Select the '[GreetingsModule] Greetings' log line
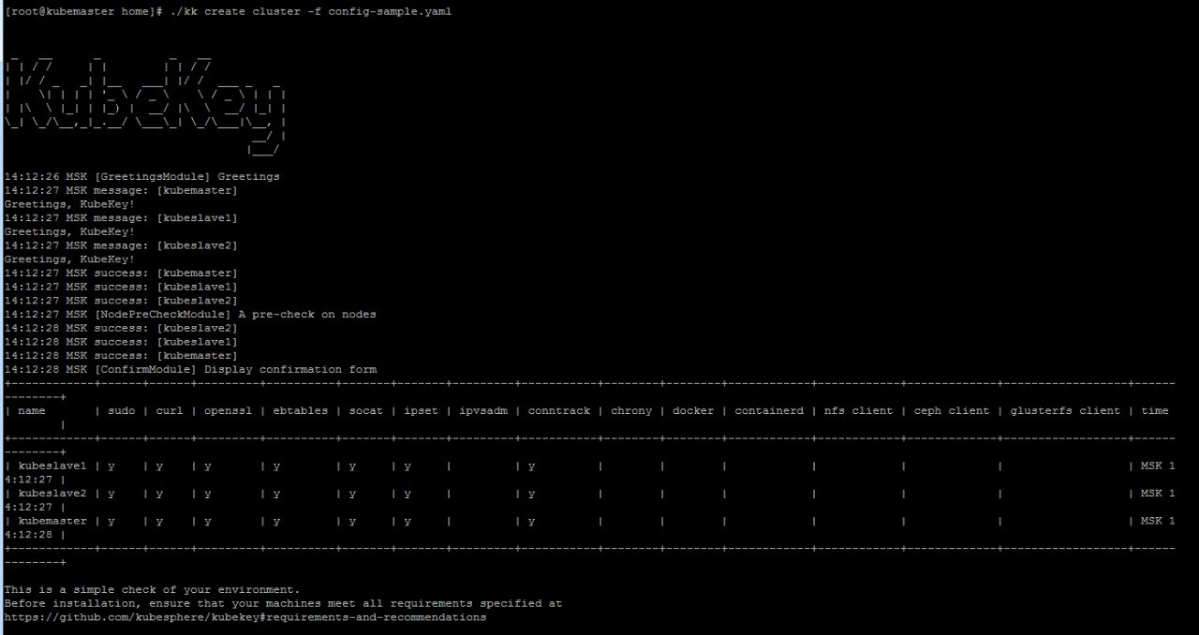 tap(142, 177)
